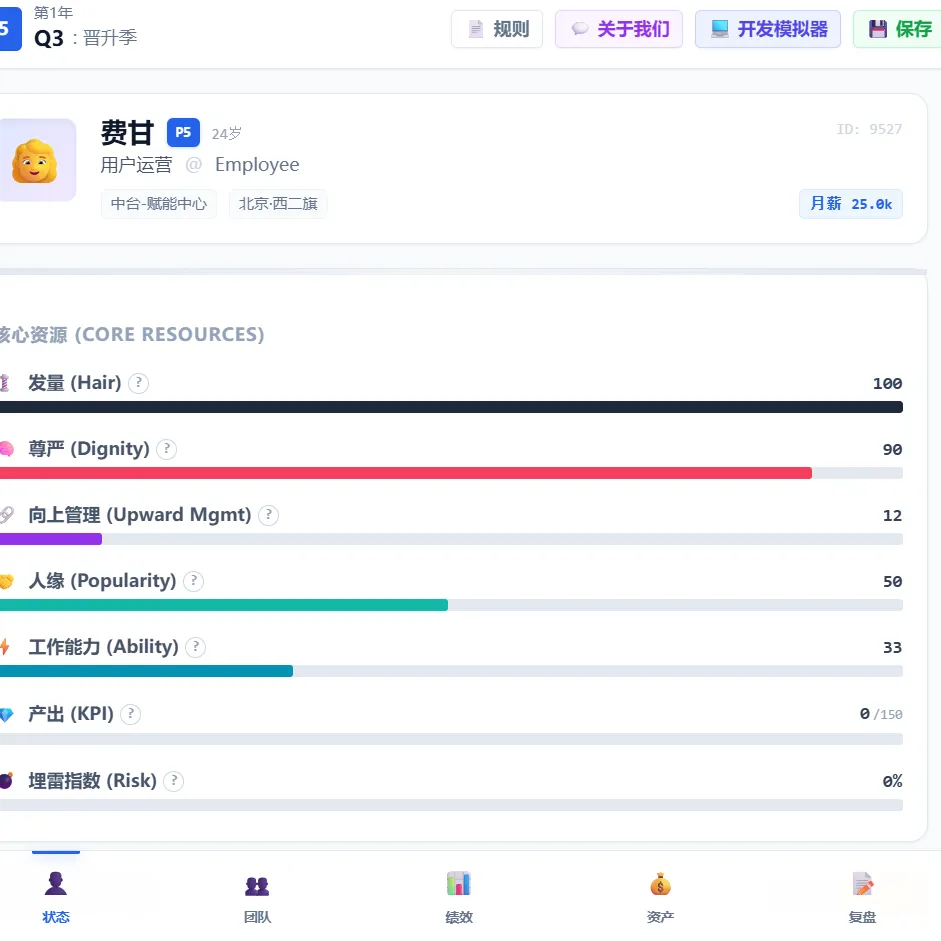Click the help icon next to 人缘 (Popularity)
The height and width of the screenshot is (941, 941).
(194, 581)
